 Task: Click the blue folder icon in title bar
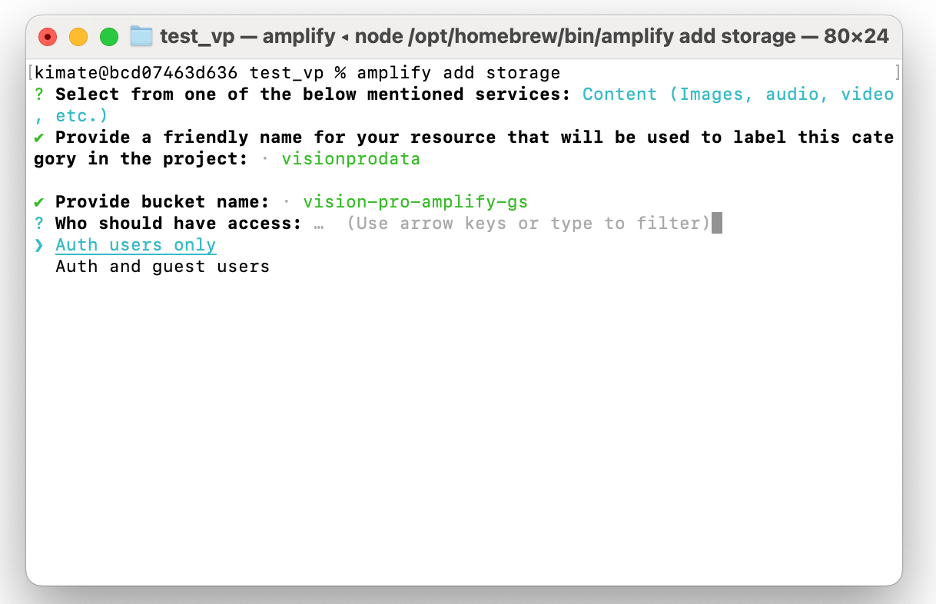click(x=140, y=35)
